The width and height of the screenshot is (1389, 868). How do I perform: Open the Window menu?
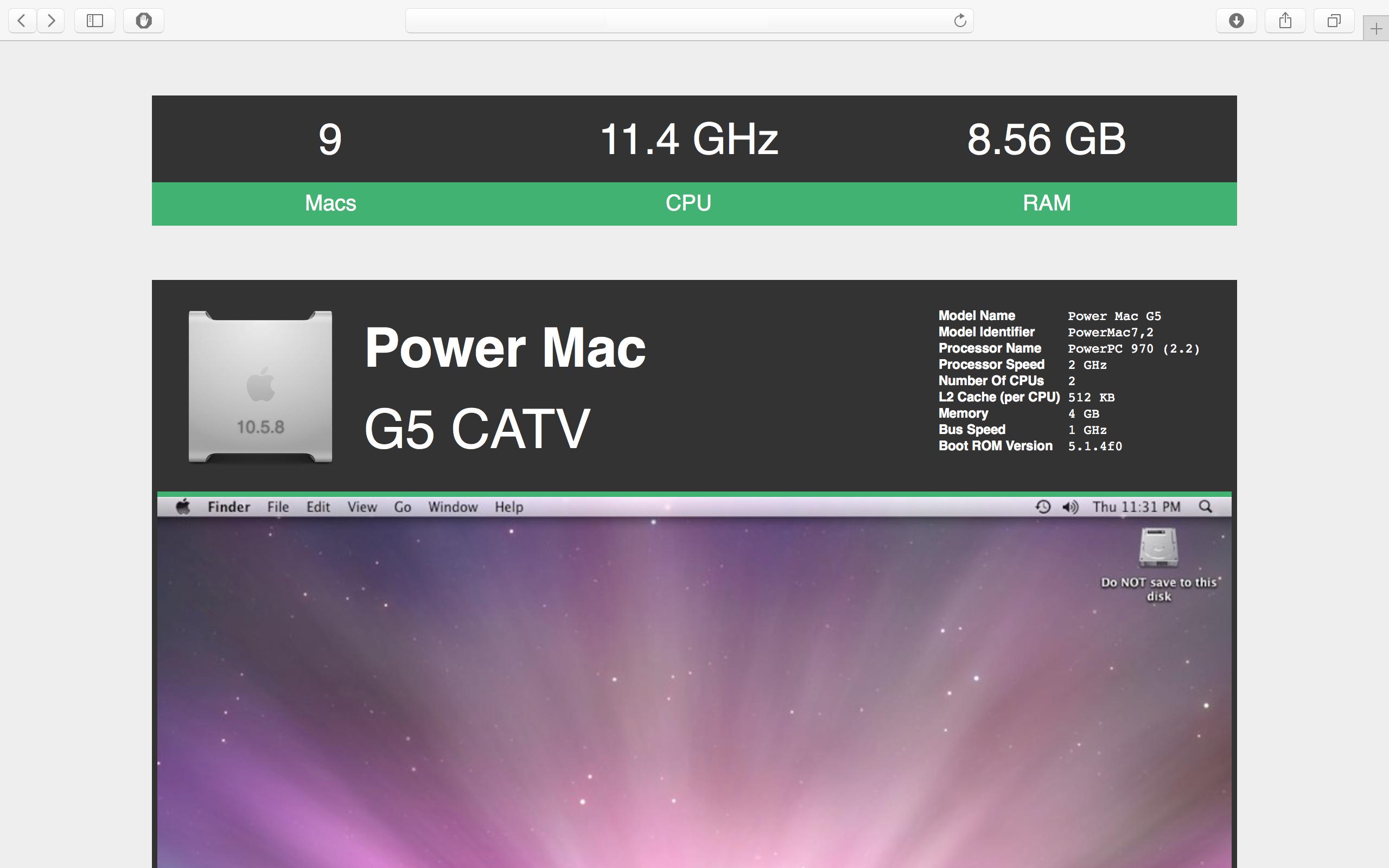tap(453, 507)
